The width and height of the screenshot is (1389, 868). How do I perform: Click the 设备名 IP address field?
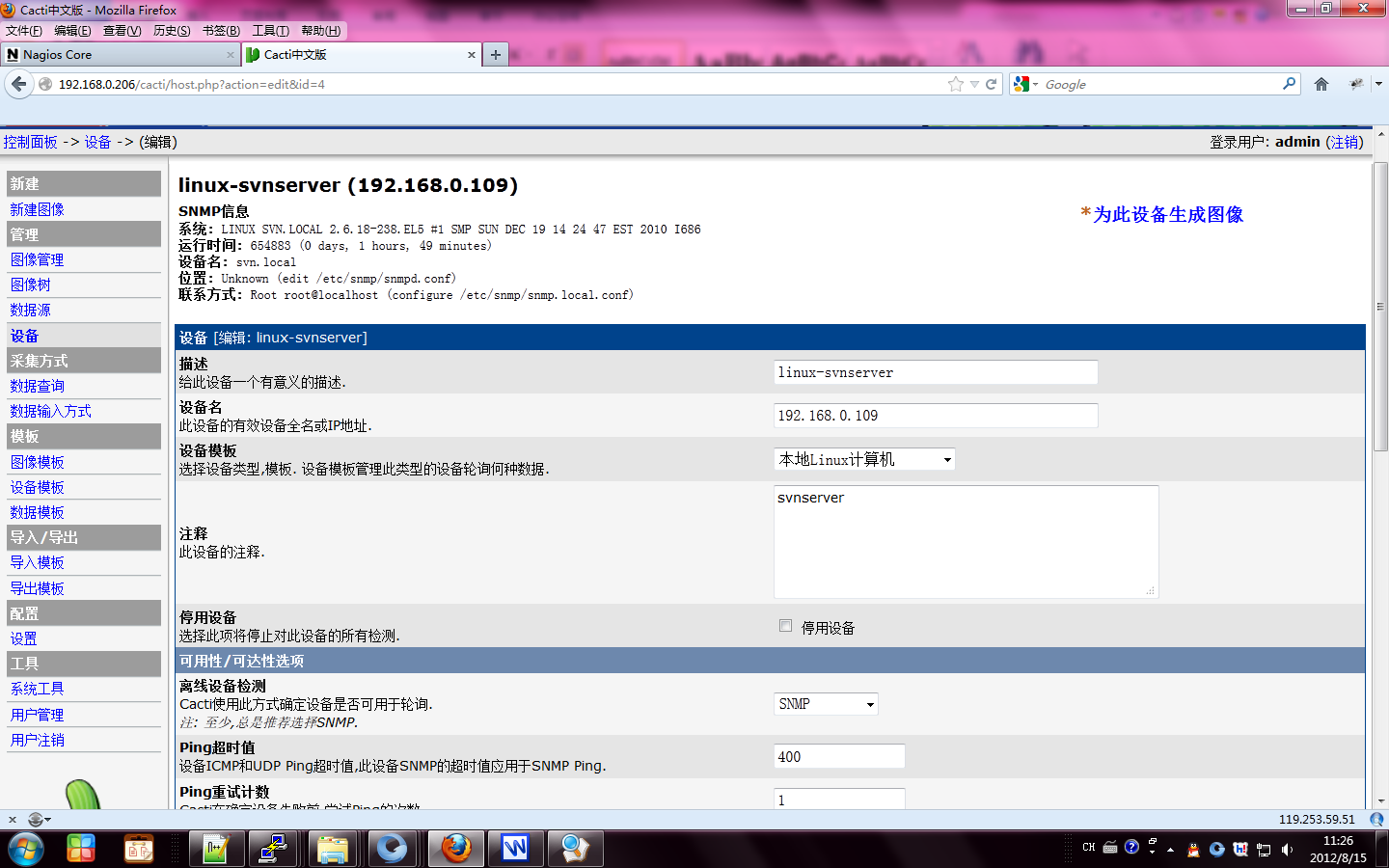[x=936, y=416]
